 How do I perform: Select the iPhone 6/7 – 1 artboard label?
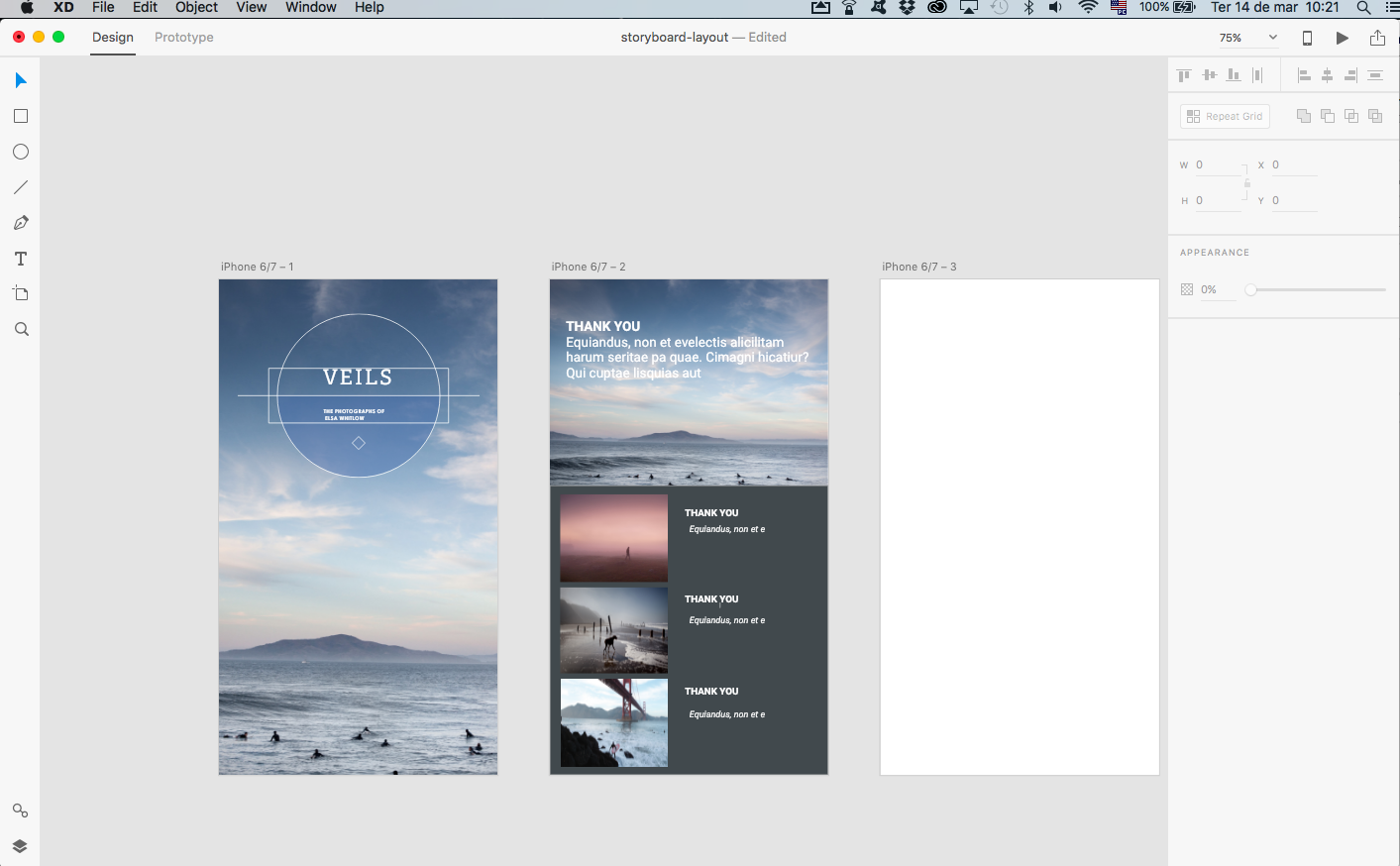point(258,267)
